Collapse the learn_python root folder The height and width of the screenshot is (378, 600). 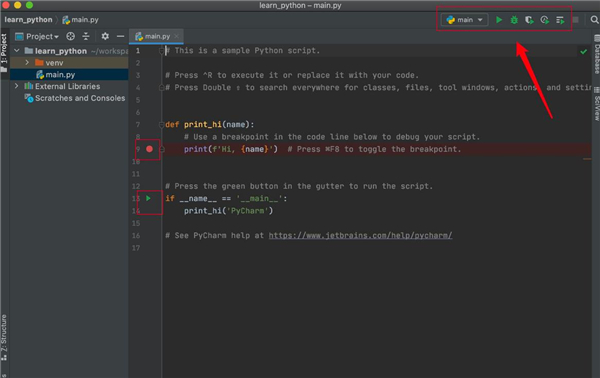[17, 51]
